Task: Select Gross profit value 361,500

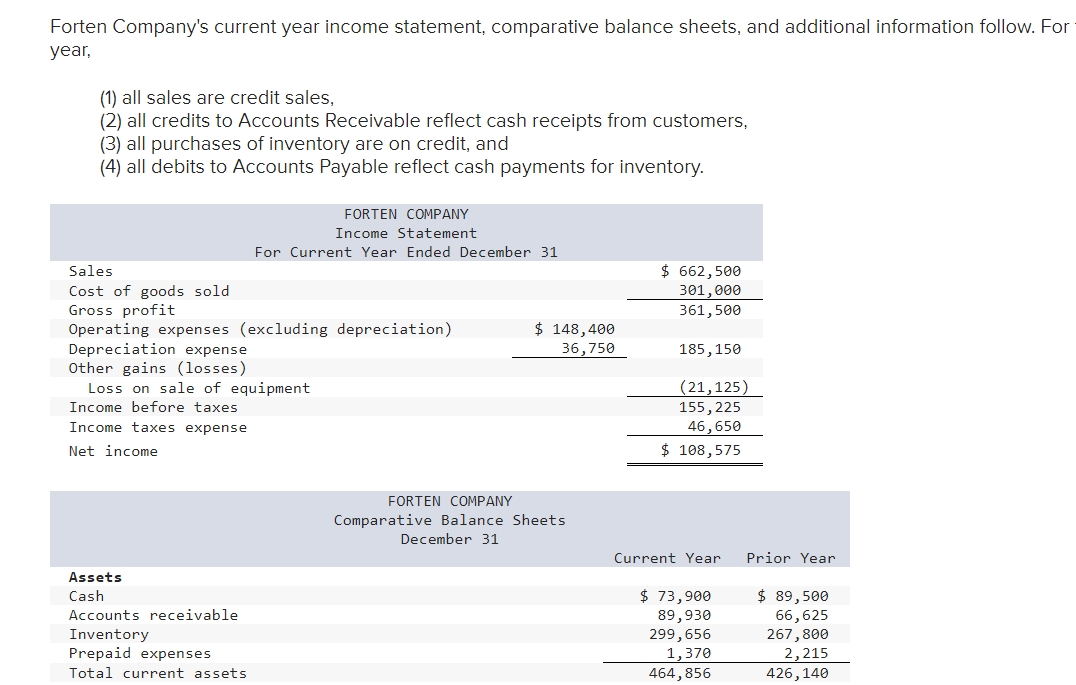Action: click(710, 310)
